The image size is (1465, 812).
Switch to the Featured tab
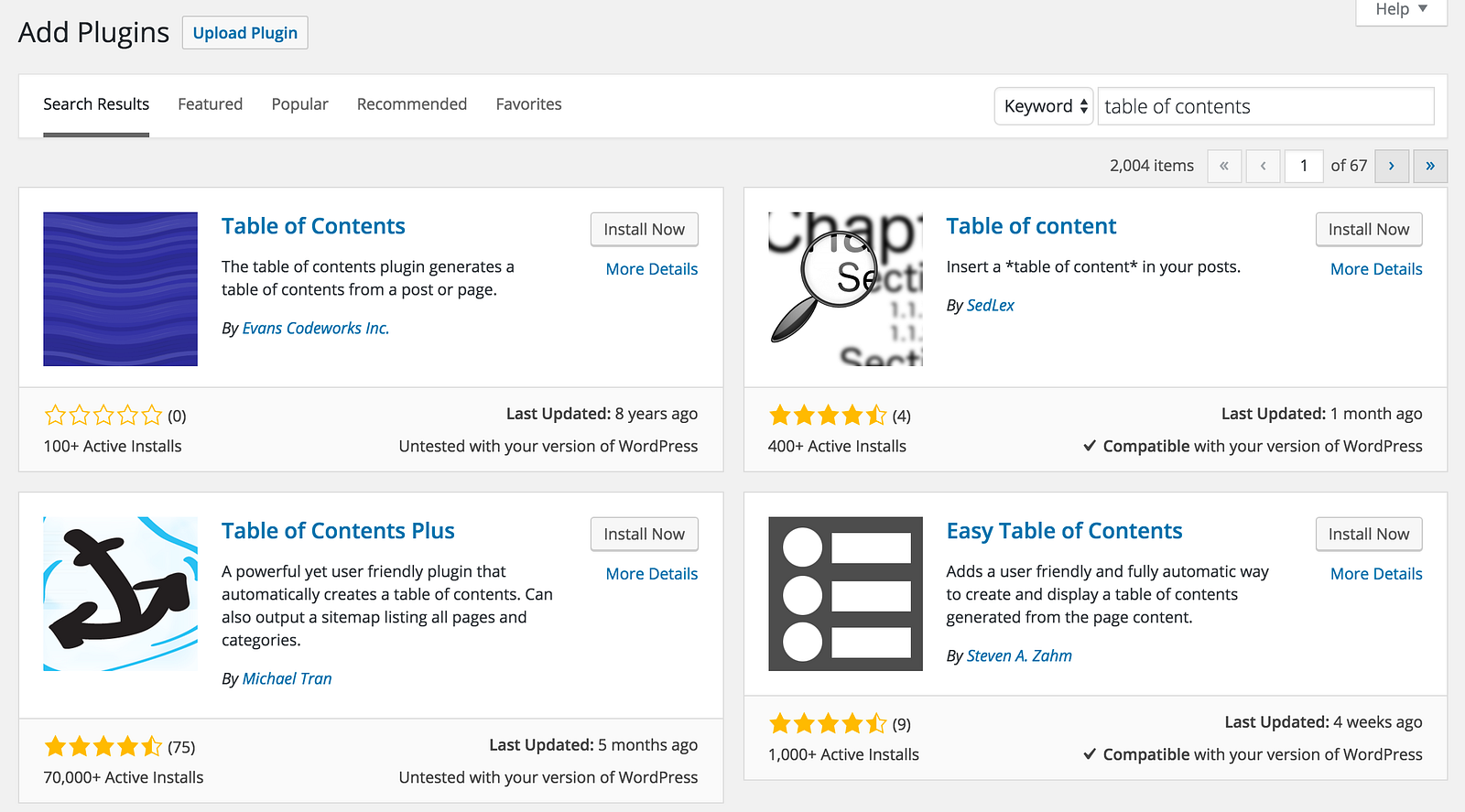210,104
